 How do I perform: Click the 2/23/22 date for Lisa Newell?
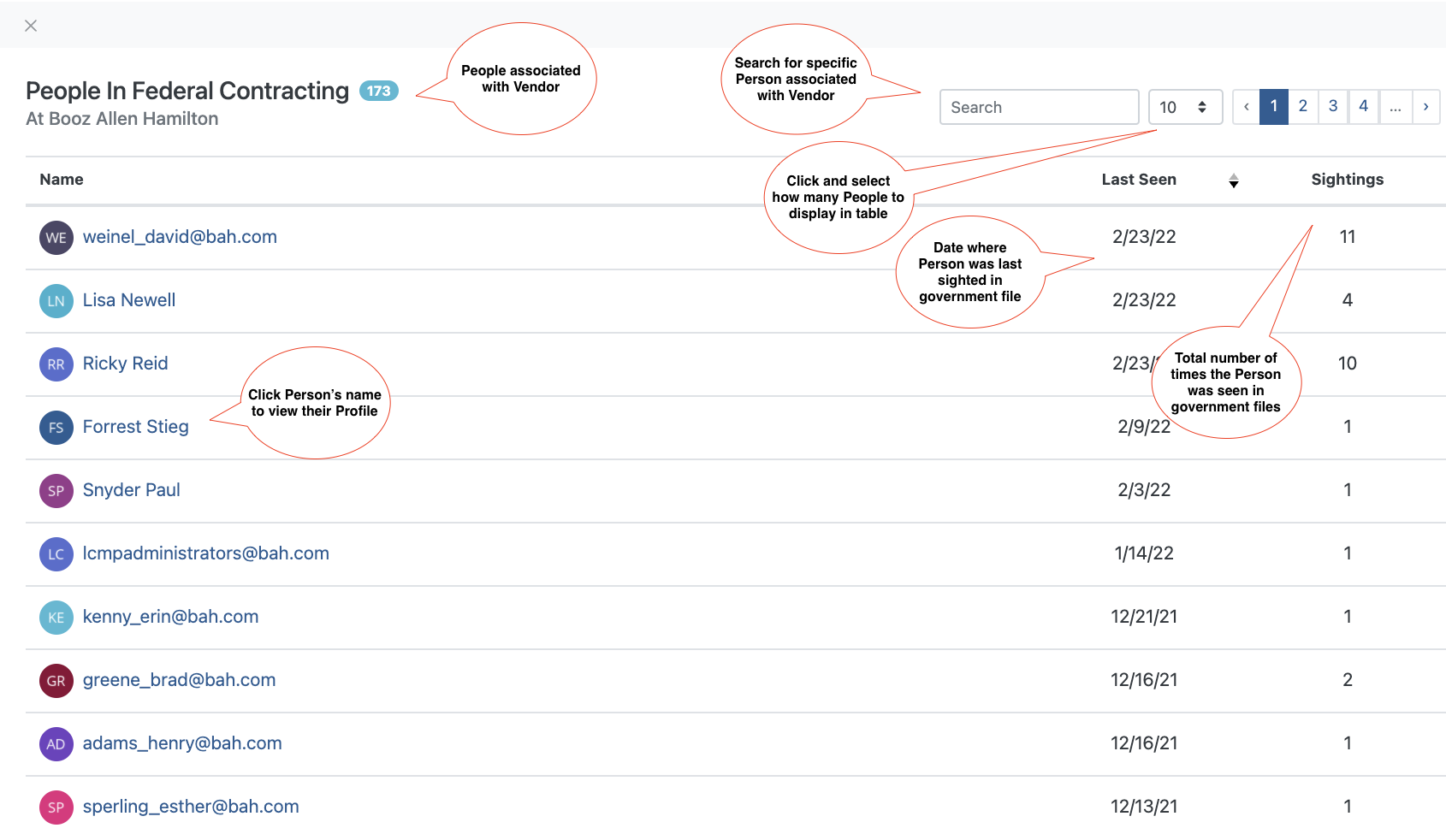(x=1144, y=300)
